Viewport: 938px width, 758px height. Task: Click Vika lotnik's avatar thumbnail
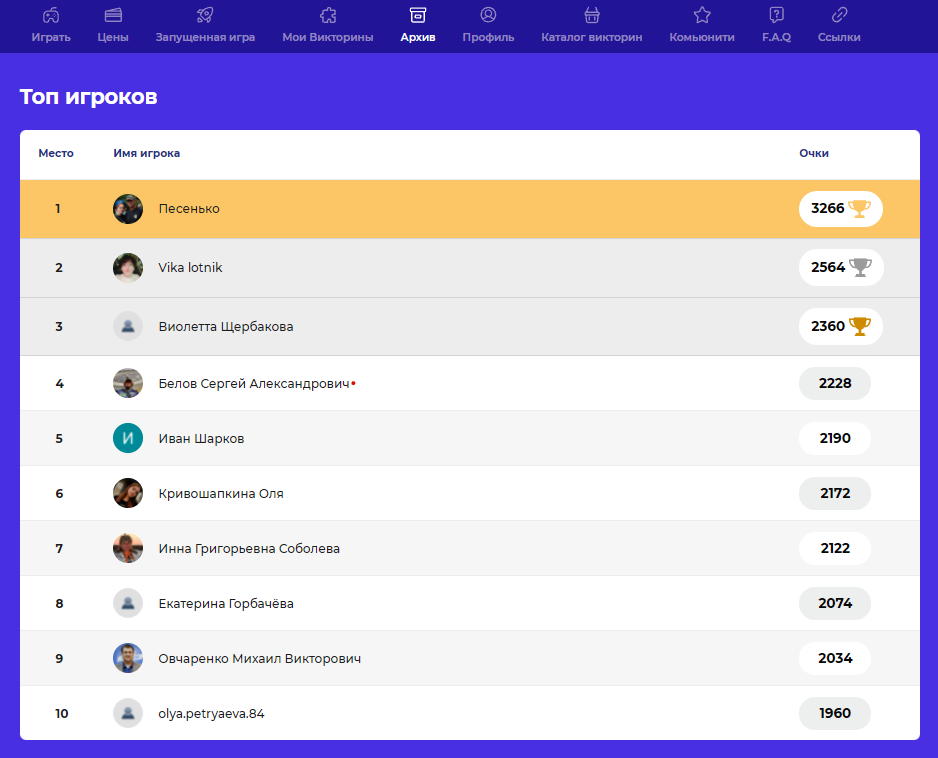click(x=128, y=267)
